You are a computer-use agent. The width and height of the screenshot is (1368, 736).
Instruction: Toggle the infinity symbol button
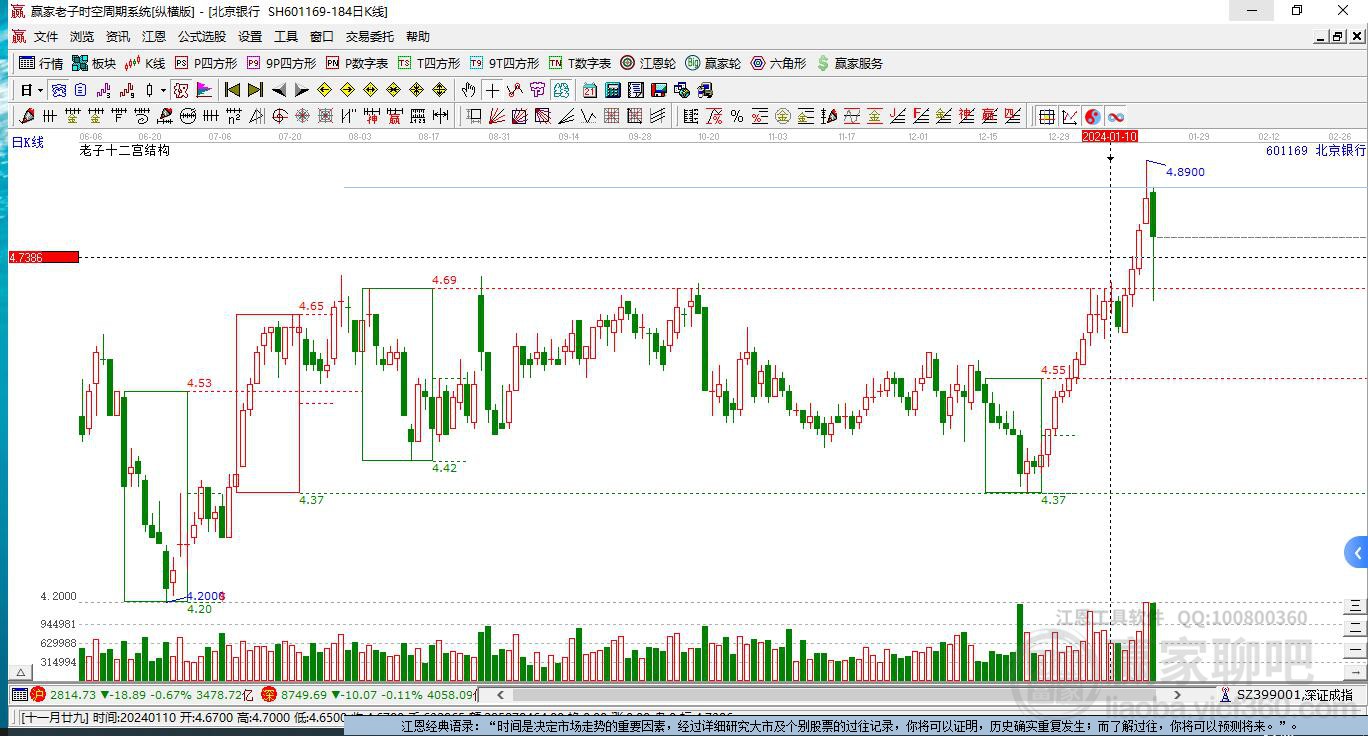(x=1115, y=116)
